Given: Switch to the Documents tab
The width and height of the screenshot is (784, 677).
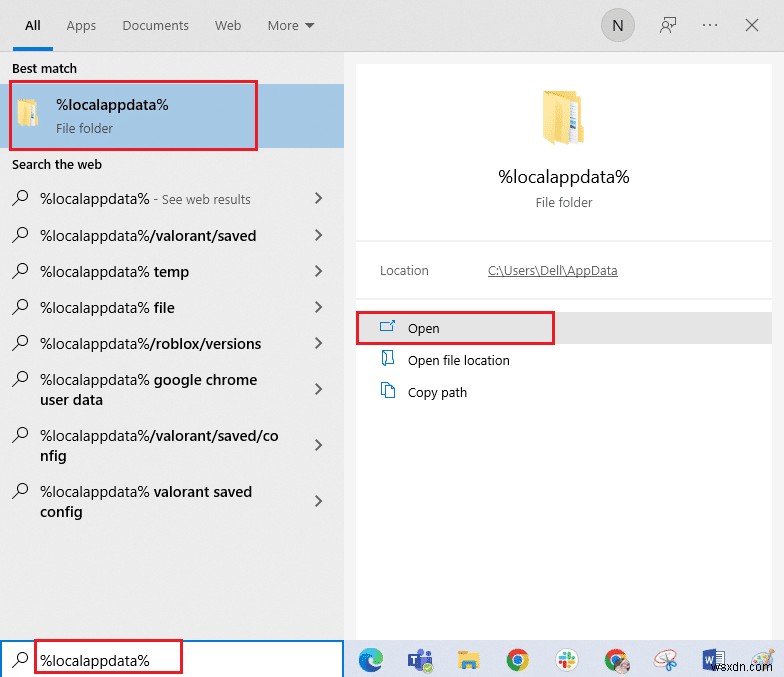Looking at the screenshot, I should pyautogui.click(x=155, y=26).
